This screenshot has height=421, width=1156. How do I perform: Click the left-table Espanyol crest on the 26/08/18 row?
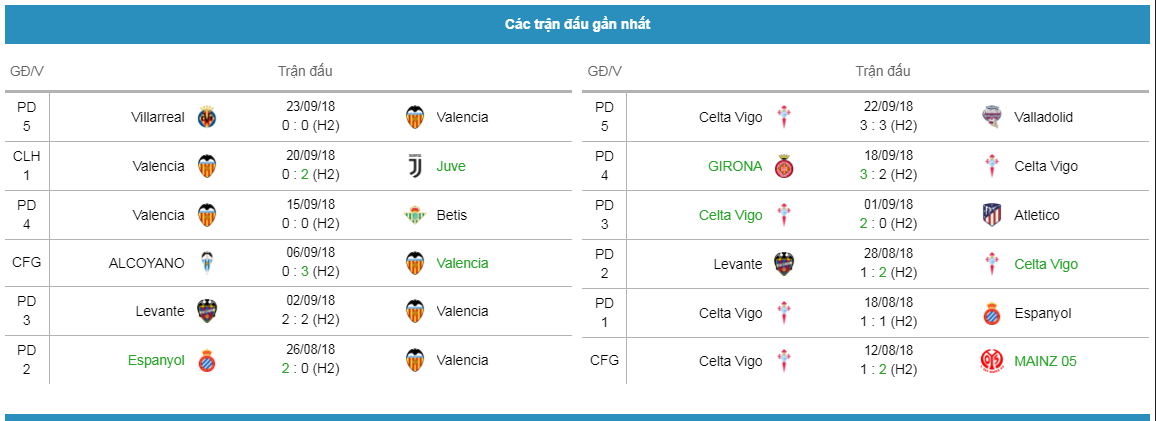pos(206,361)
